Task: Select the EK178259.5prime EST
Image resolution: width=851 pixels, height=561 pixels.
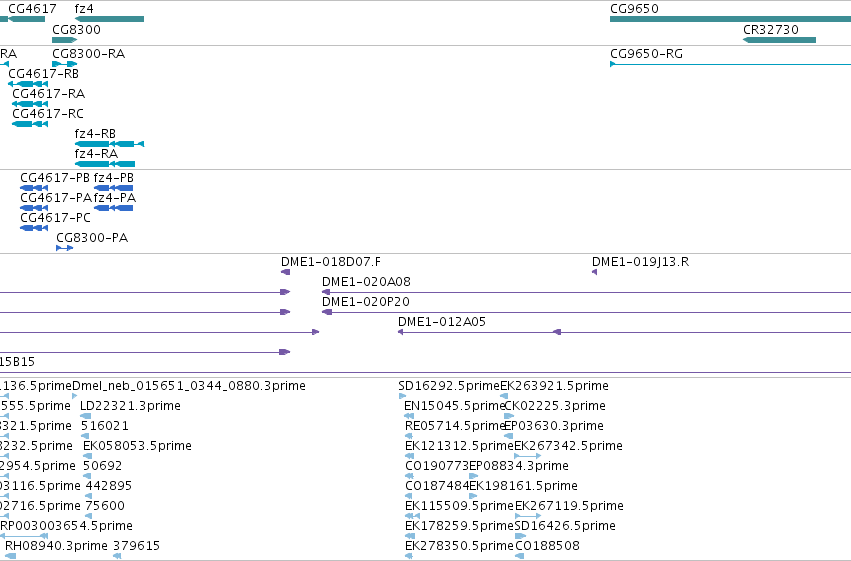Action: (x=409, y=536)
